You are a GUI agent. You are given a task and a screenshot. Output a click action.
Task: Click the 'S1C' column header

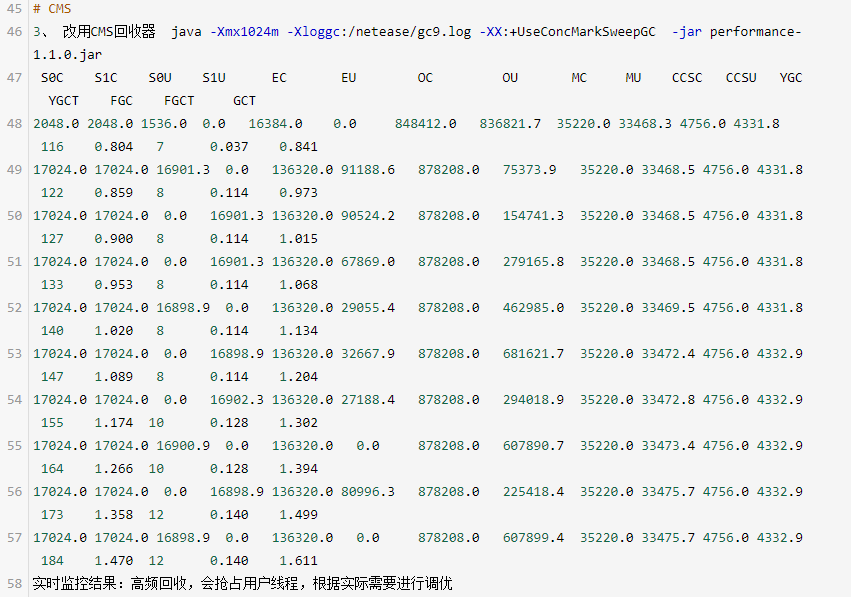pos(106,78)
